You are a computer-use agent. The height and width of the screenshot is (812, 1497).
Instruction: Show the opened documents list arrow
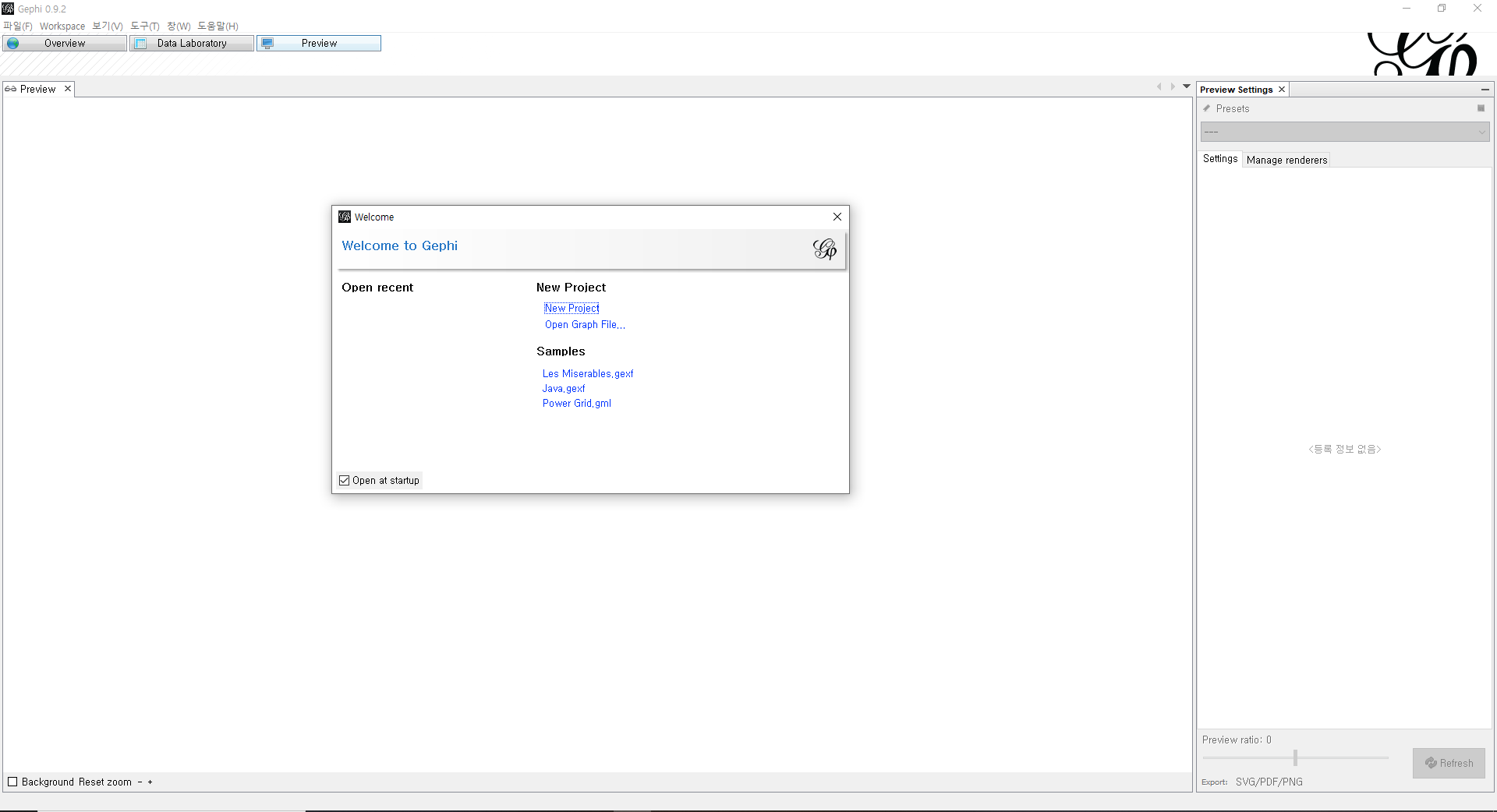1187,86
